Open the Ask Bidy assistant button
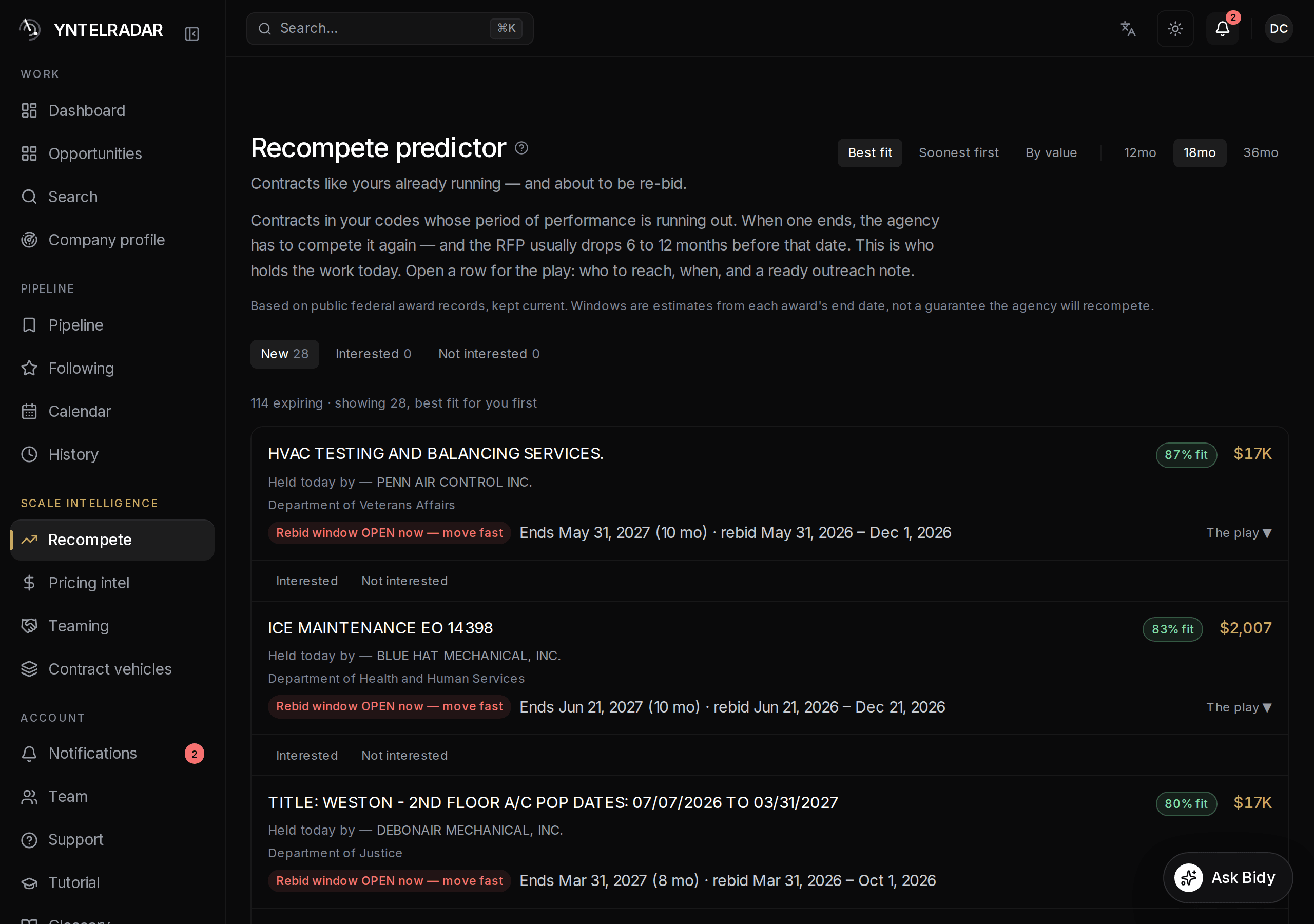The image size is (1314, 924). (1228, 878)
